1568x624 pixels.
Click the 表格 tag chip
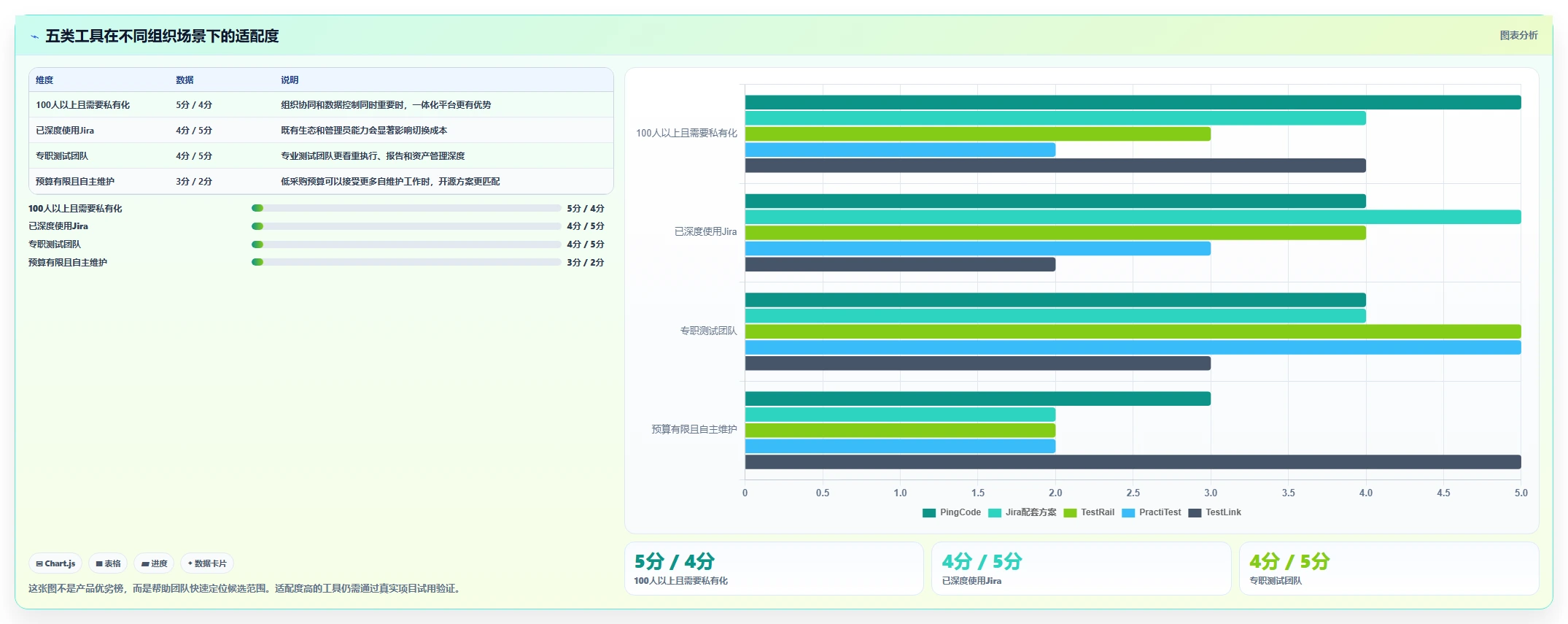click(x=108, y=563)
